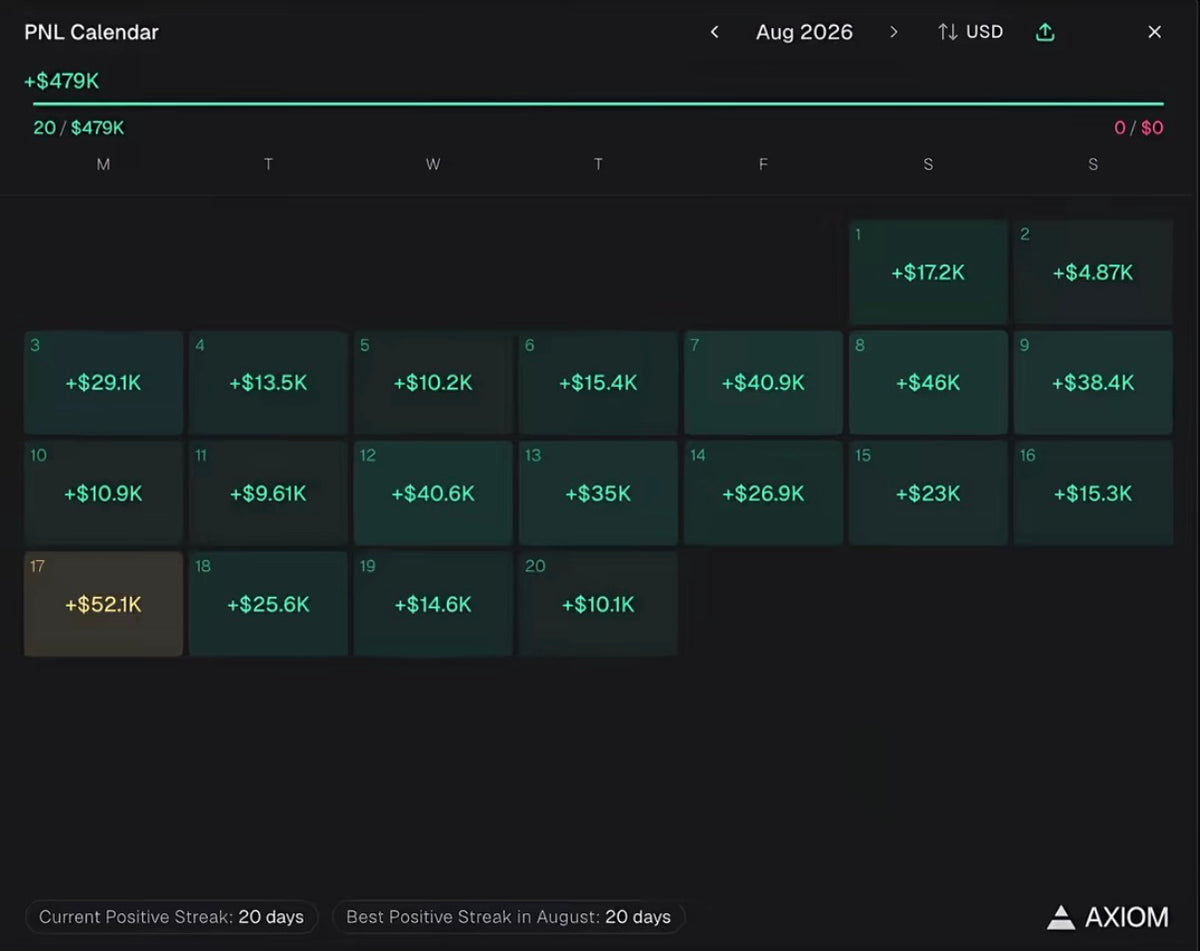This screenshot has width=1200, height=951.
Task: Close the PNL Calendar dialog
Action: pos(1154,32)
